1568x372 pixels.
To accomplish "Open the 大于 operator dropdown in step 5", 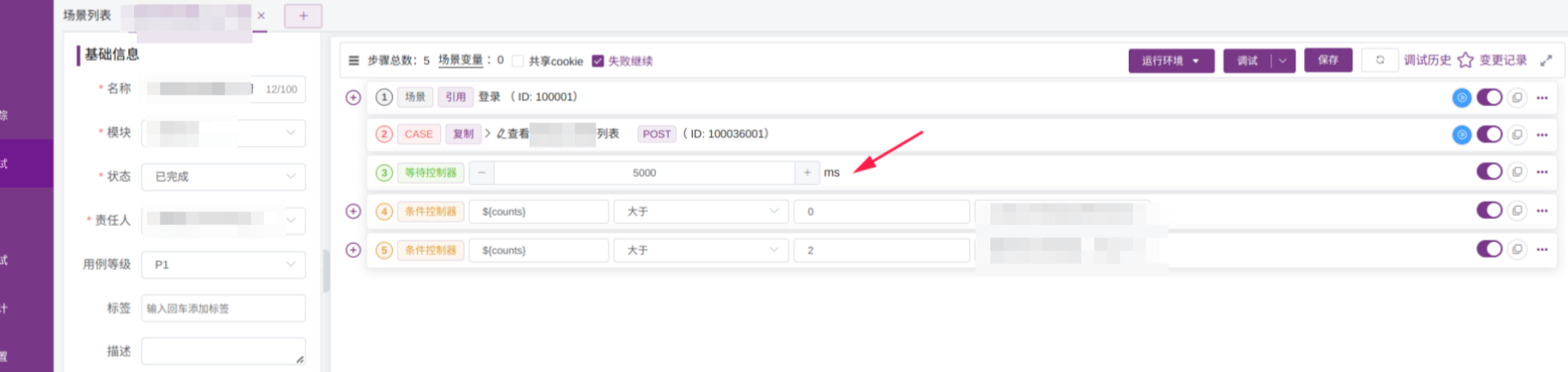I will coord(701,250).
